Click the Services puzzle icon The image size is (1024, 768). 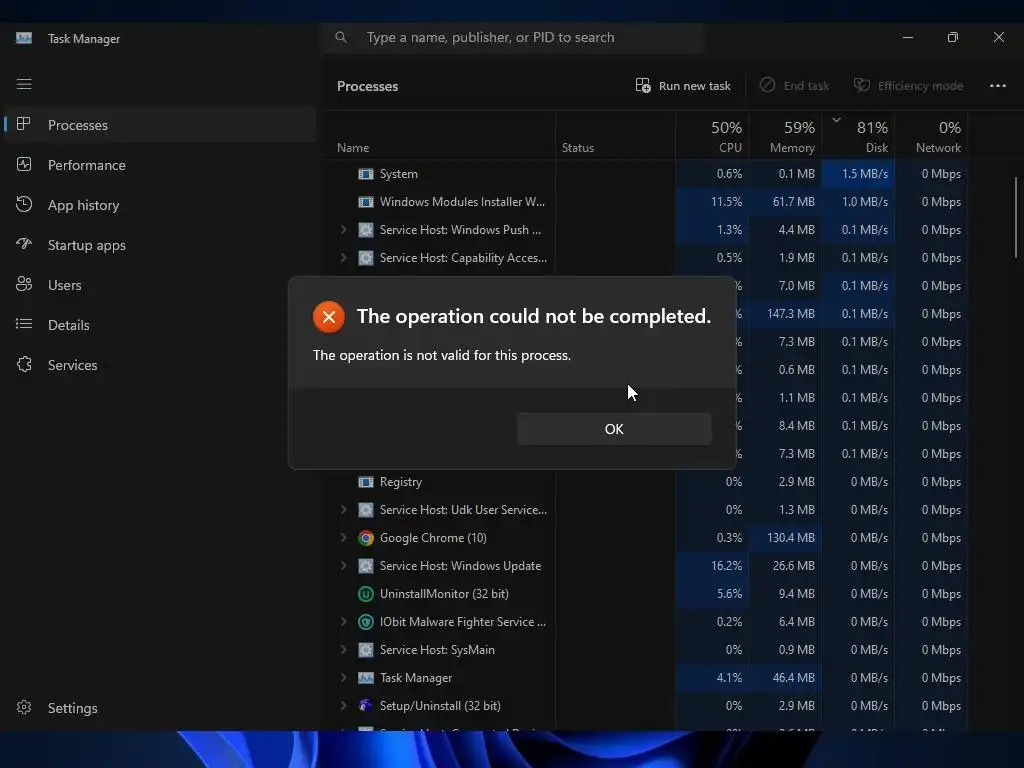pos(24,364)
